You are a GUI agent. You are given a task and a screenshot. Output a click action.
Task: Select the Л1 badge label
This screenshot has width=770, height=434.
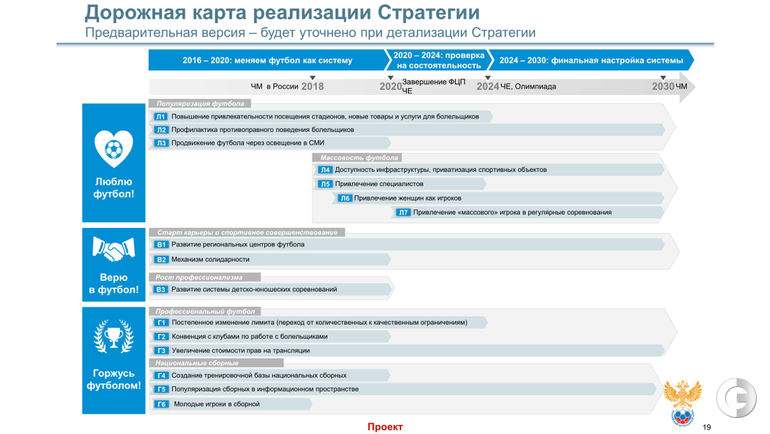click(160, 116)
